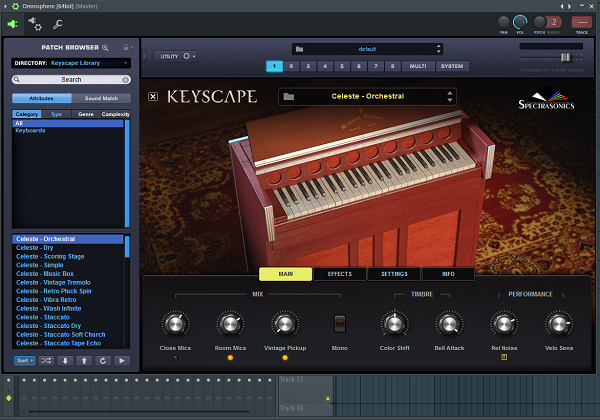Click the Color Shift knob
Screen dimensions: 600x420
pyautogui.click(x=395, y=324)
